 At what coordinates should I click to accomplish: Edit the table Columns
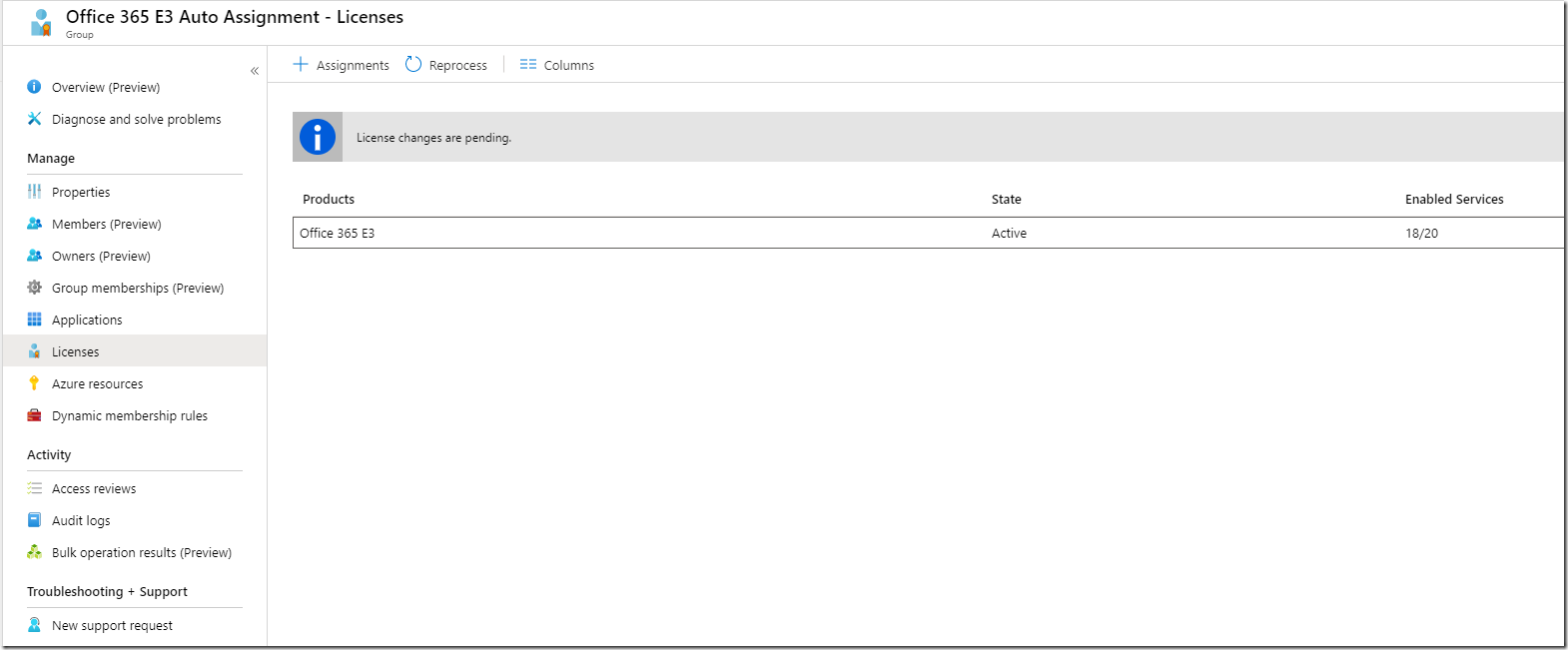tap(569, 66)
